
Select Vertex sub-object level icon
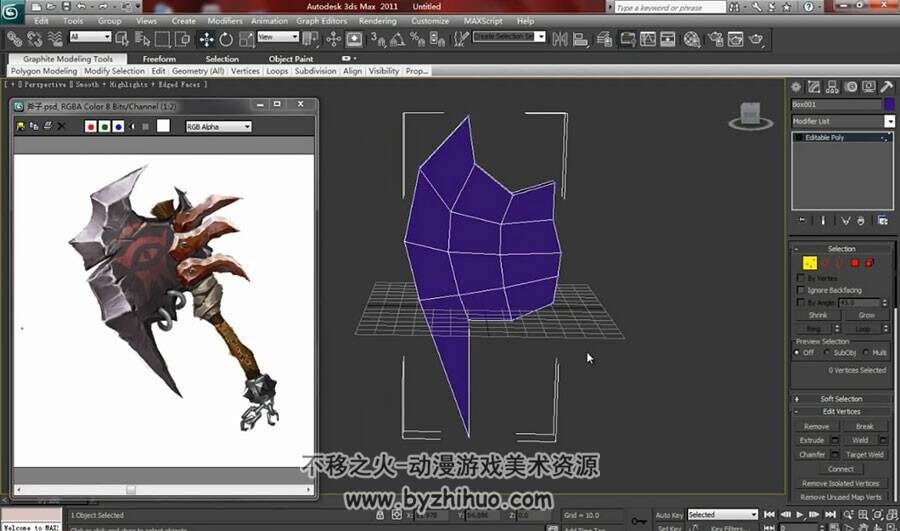point(809,263)
